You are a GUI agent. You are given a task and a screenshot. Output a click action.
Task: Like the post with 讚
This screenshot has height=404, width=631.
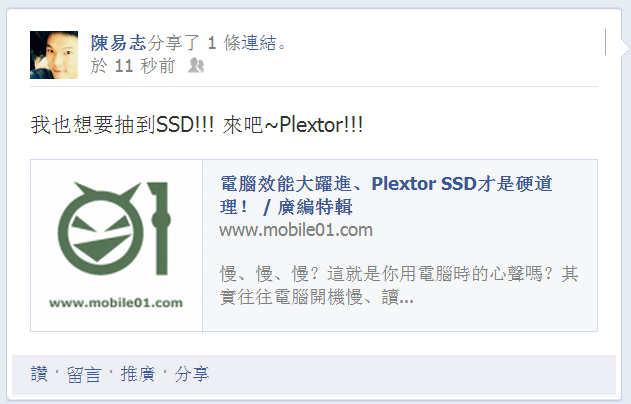click(39, 374)
